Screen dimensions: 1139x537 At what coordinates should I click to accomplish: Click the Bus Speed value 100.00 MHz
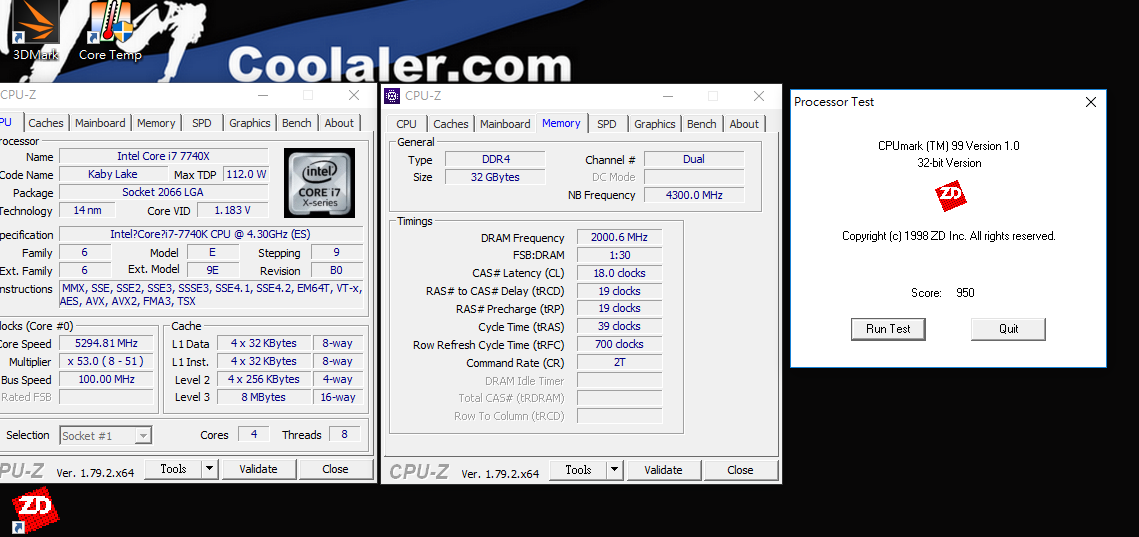click(107, 379)
